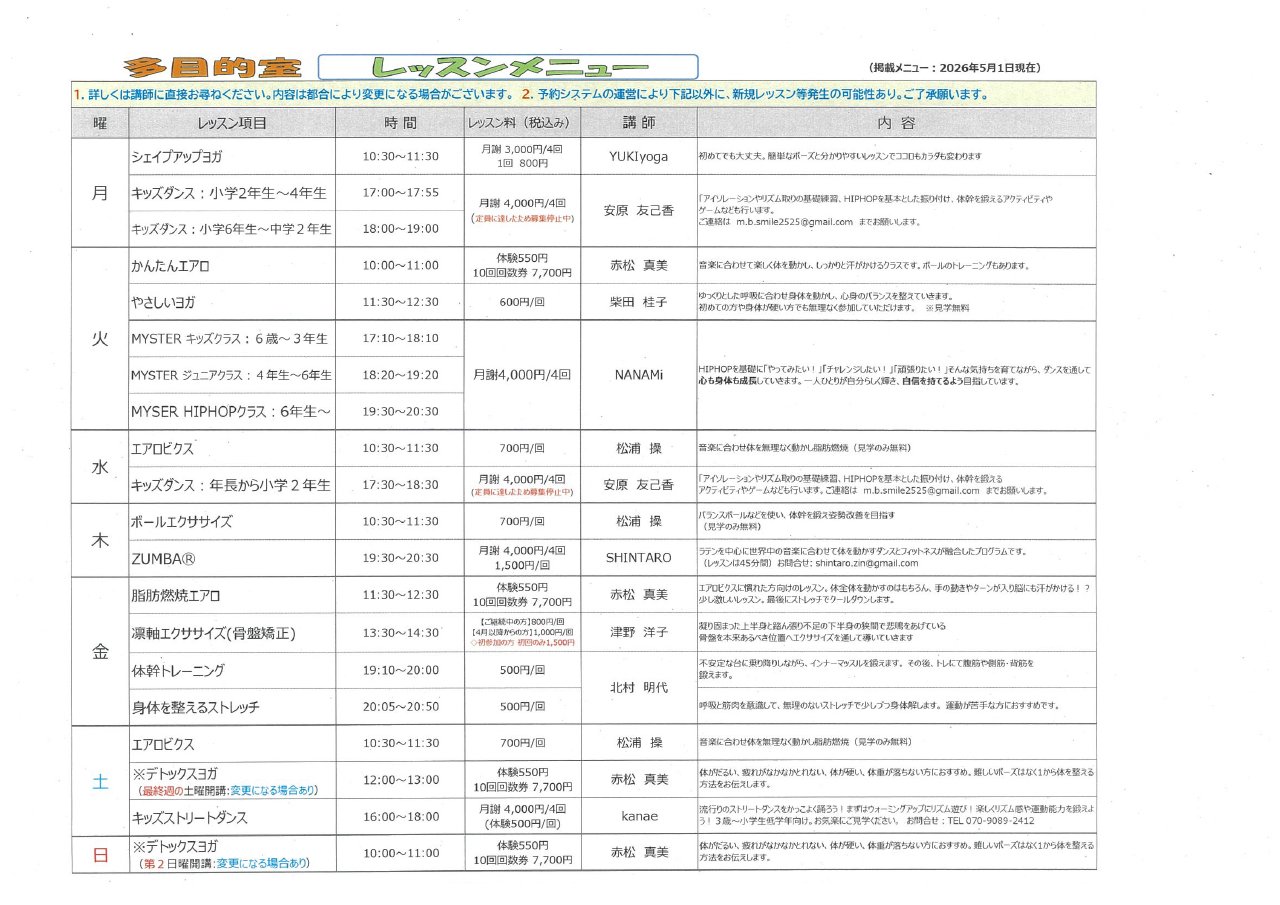Click the "かんたんエアロ" lesson name
Image resolution: width=1280 pixels, height=905 pixels.
click(x=170, y=267)
